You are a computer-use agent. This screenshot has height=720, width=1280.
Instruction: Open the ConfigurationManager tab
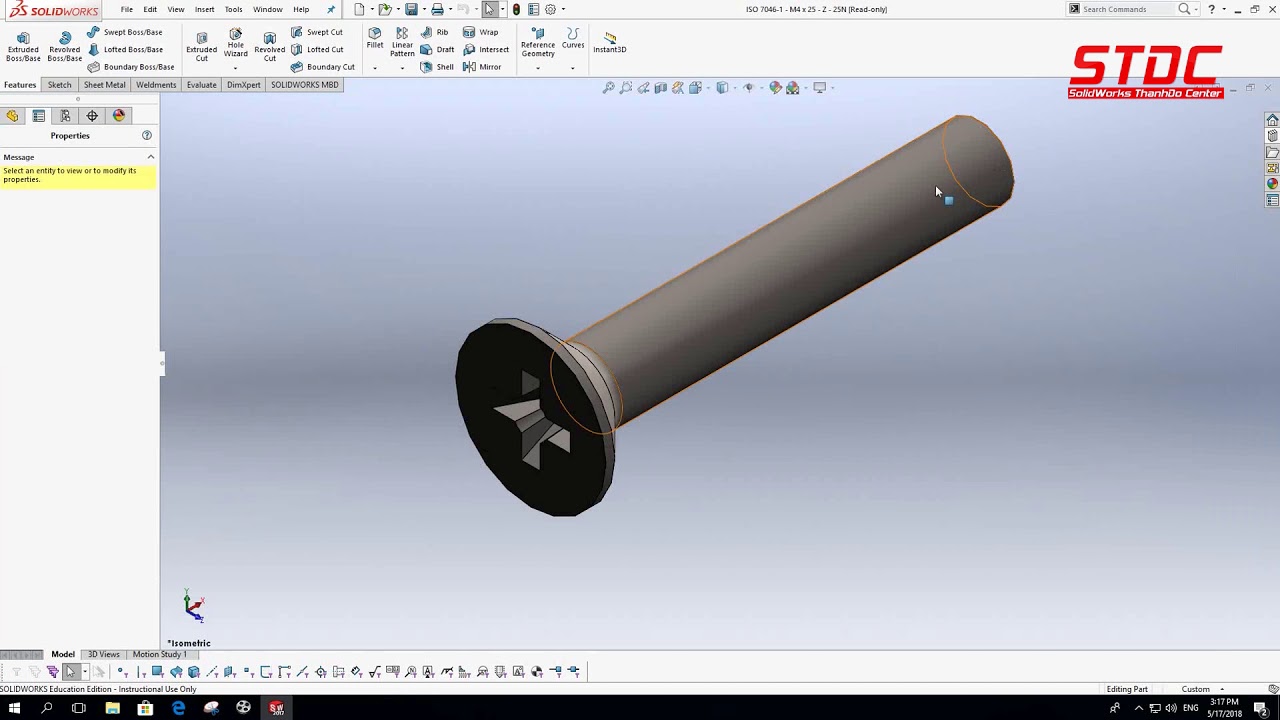point(65,116)
